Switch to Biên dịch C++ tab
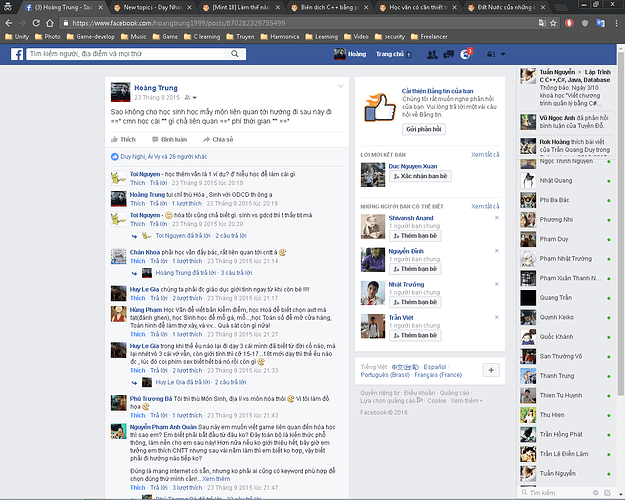The image size is (625, 500). (329, 8)
